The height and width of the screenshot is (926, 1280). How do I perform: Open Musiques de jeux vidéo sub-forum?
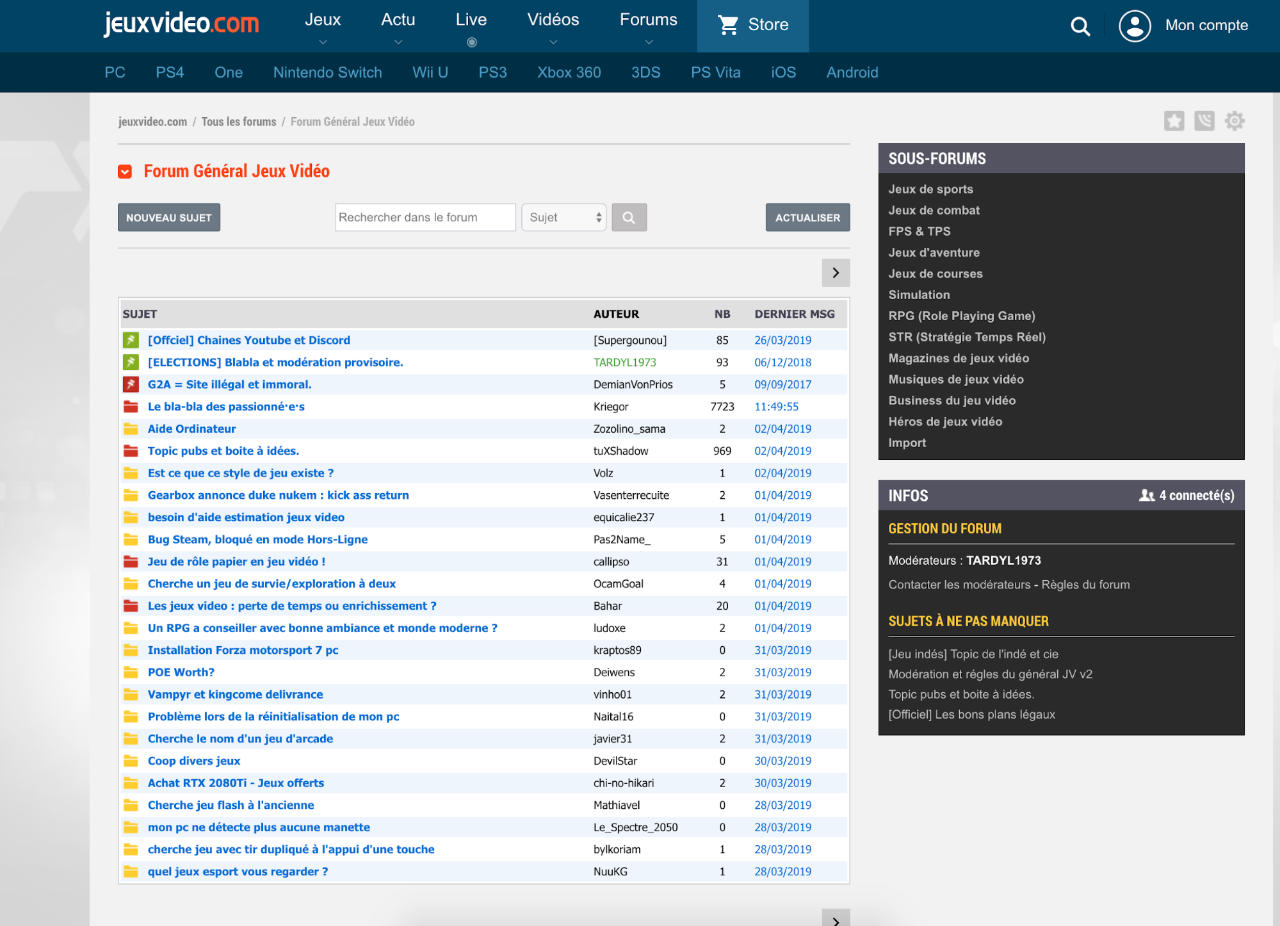pyautogui.click(x=956, y=379)
